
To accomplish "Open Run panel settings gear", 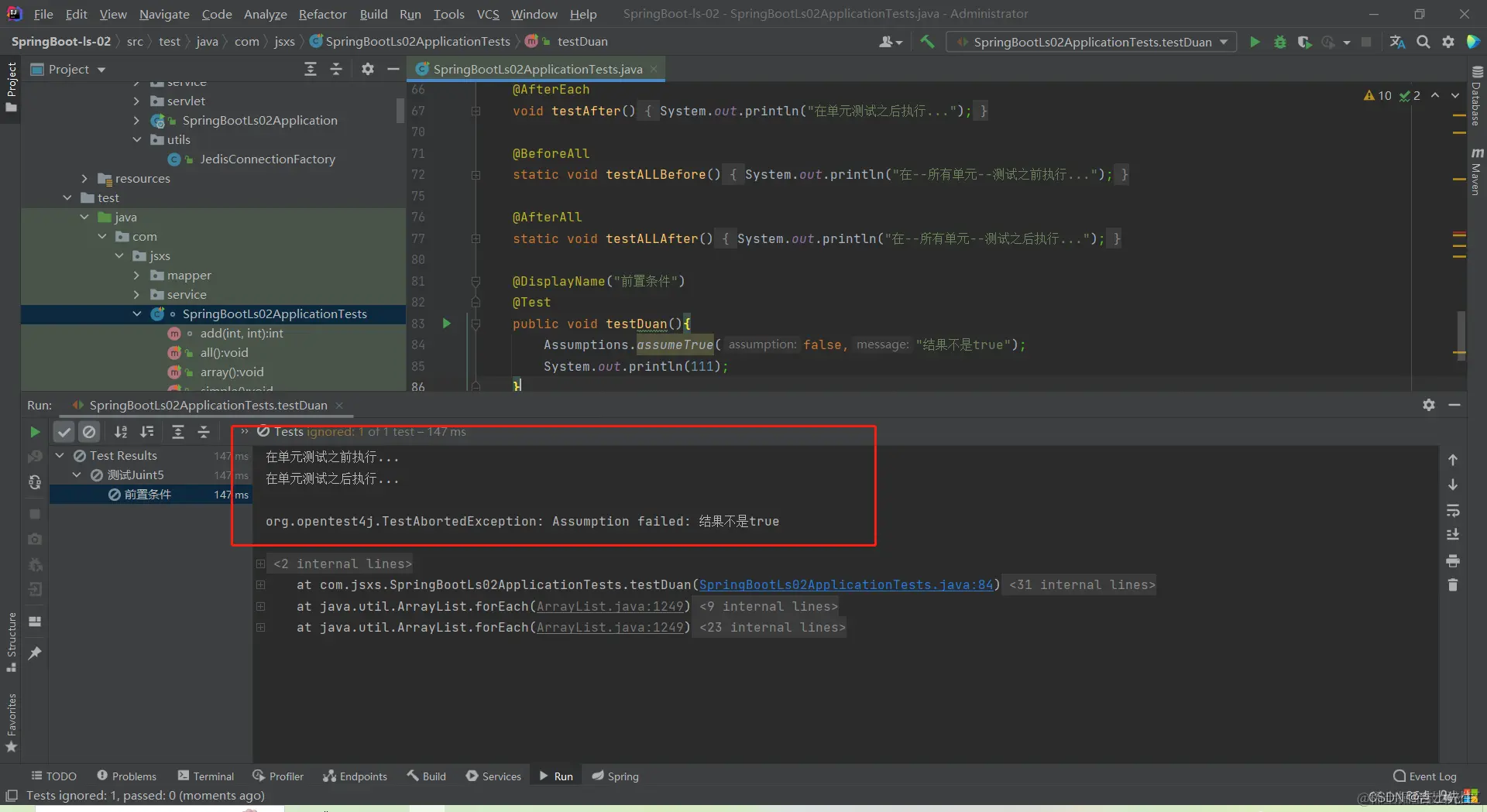I will [1429, 405].
